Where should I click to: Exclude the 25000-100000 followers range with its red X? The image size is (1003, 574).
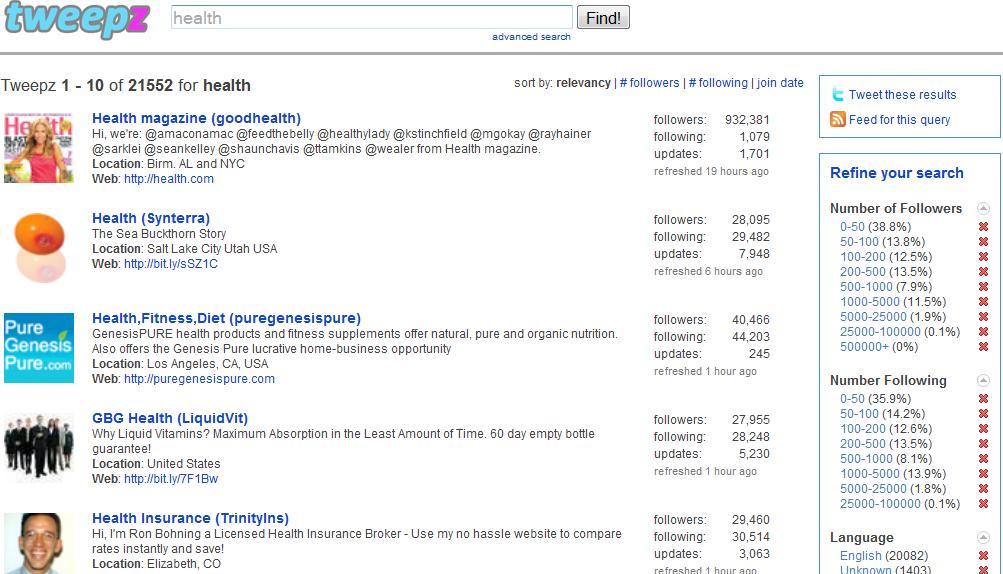click(x=983, y=331)
